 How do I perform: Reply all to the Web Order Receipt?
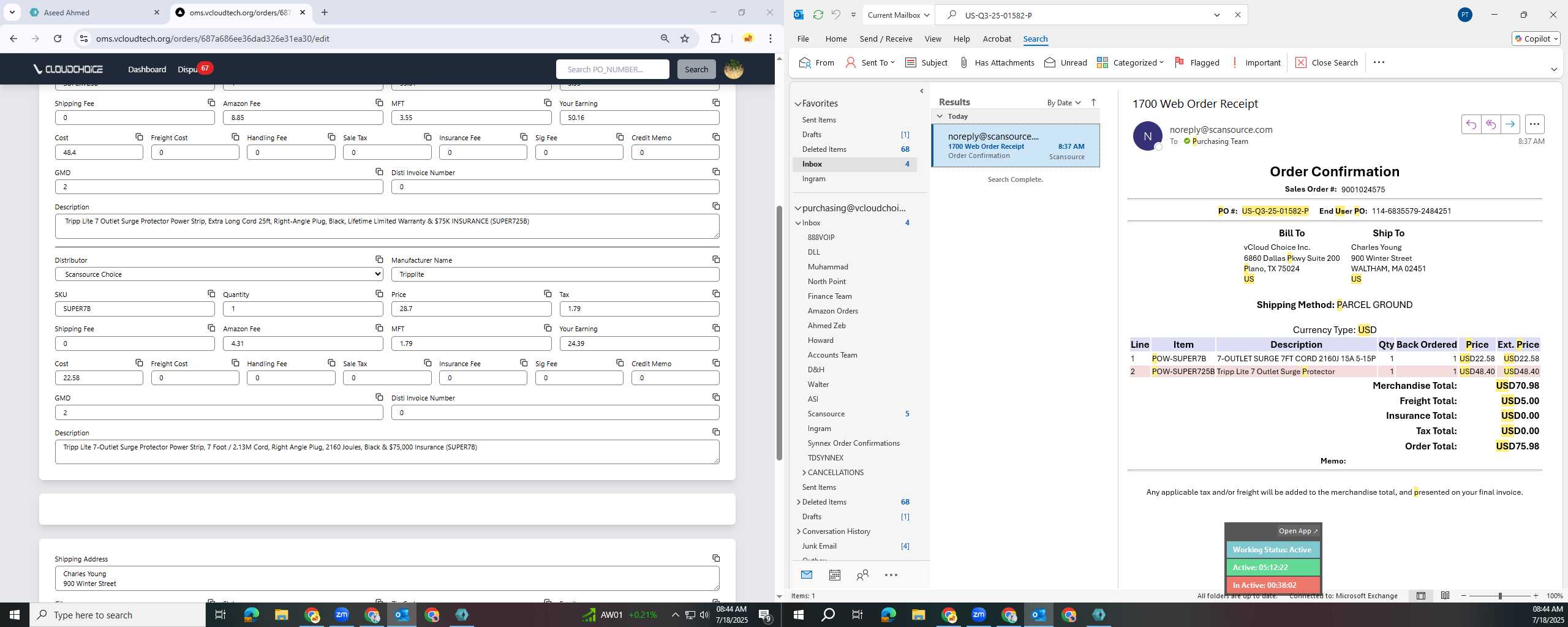coord(1491,124)
